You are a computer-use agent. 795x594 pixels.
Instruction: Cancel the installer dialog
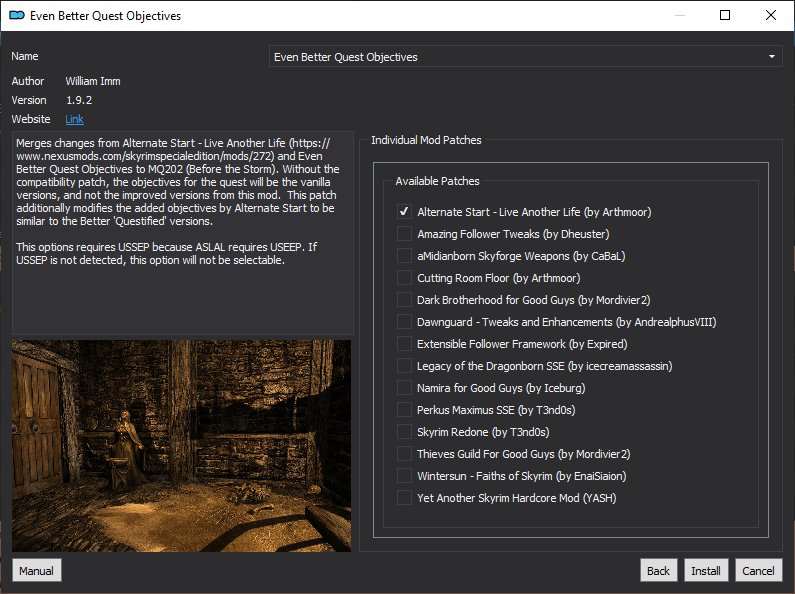[x=758, y=571]
